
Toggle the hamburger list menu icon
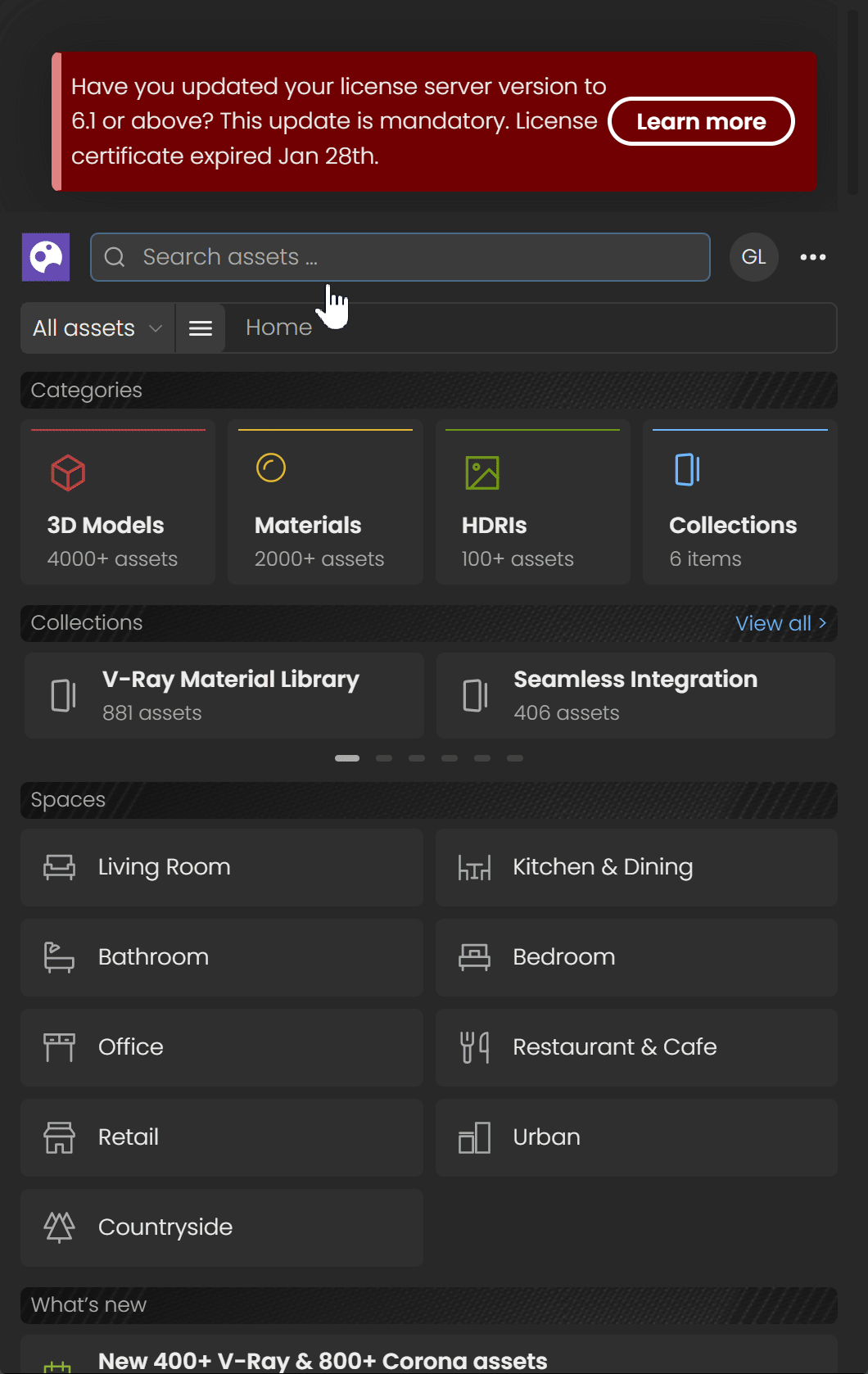201,328
